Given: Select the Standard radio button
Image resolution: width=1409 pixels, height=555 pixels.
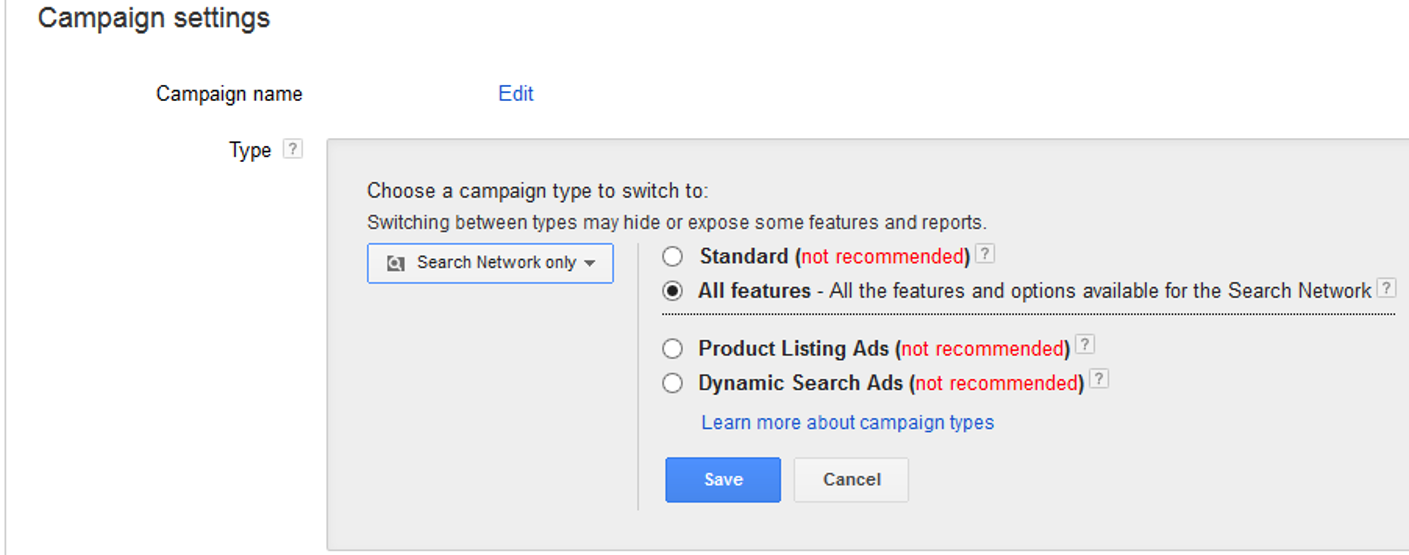Looking at the screenshot, I should (673, 257).
